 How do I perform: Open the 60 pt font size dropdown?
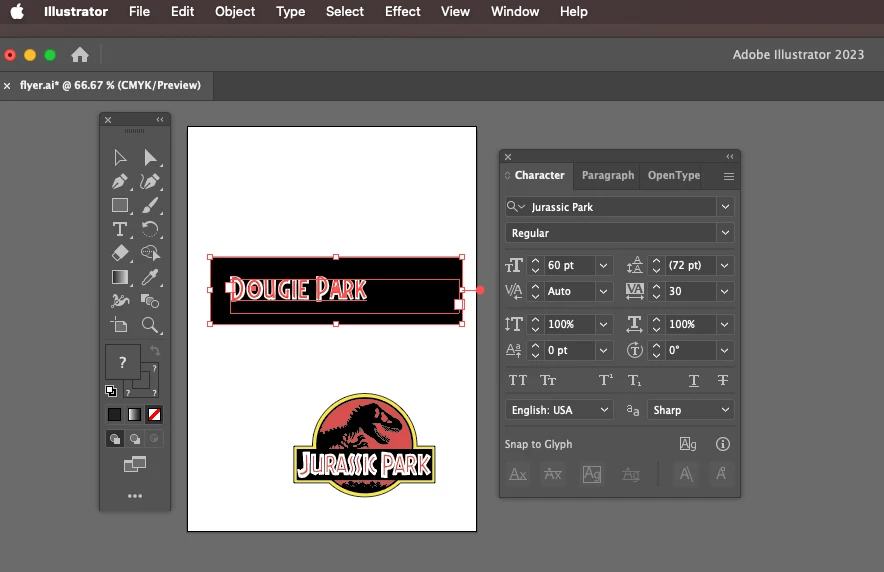(603, 265)
